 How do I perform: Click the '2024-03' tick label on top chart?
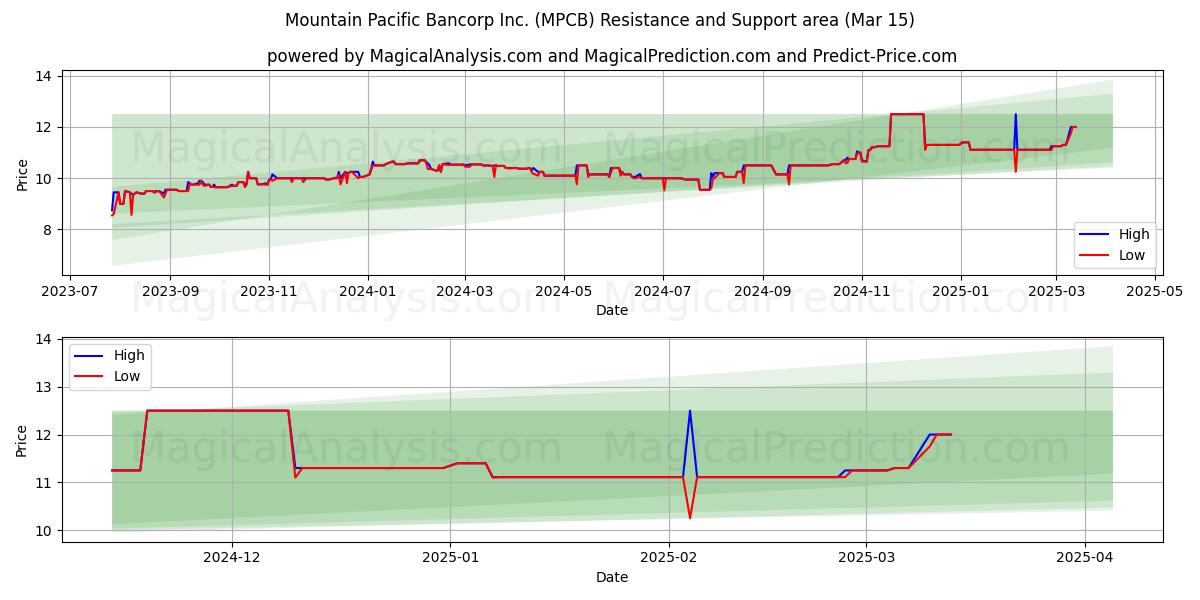click(465, 290)
